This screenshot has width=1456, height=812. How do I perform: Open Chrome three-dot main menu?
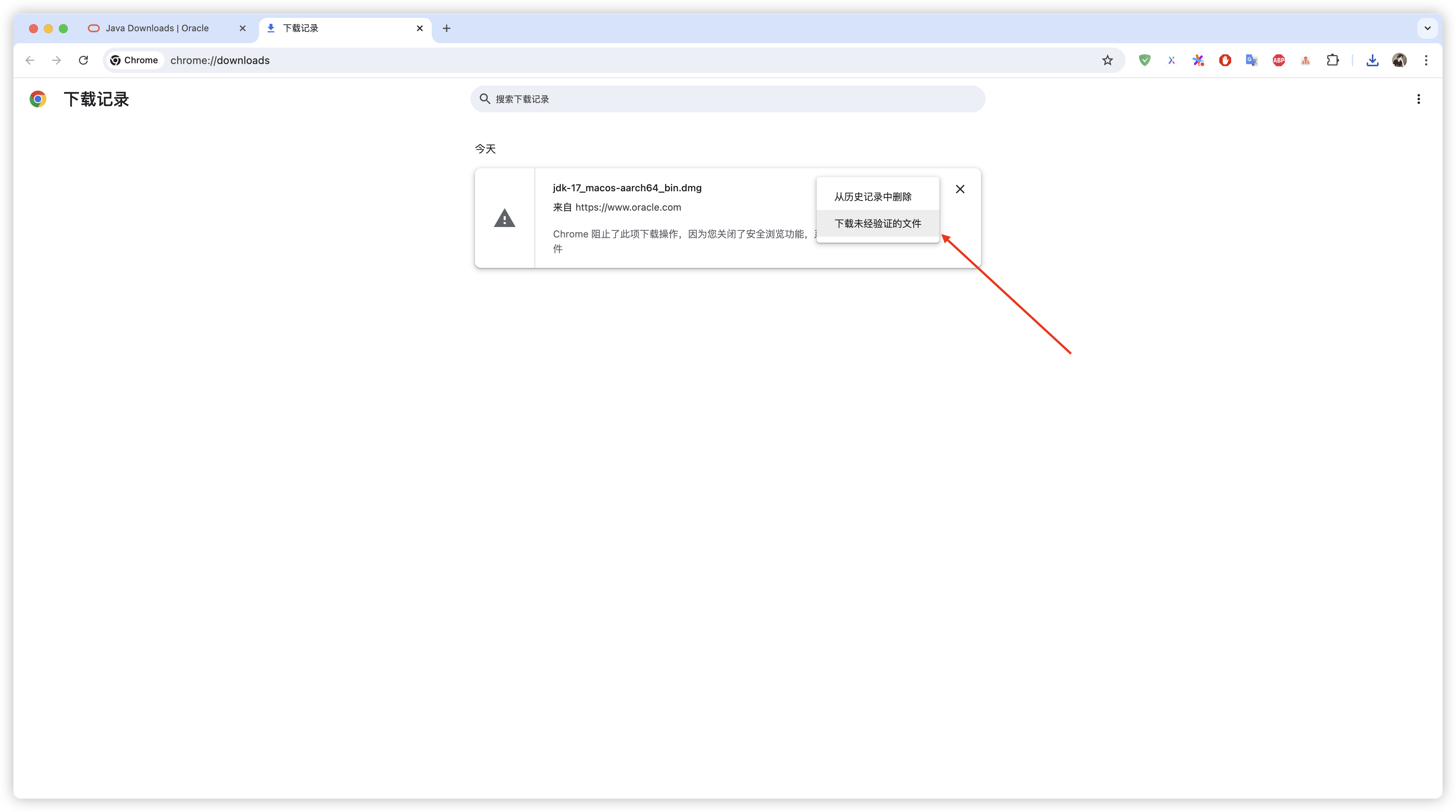(1426, 60)
